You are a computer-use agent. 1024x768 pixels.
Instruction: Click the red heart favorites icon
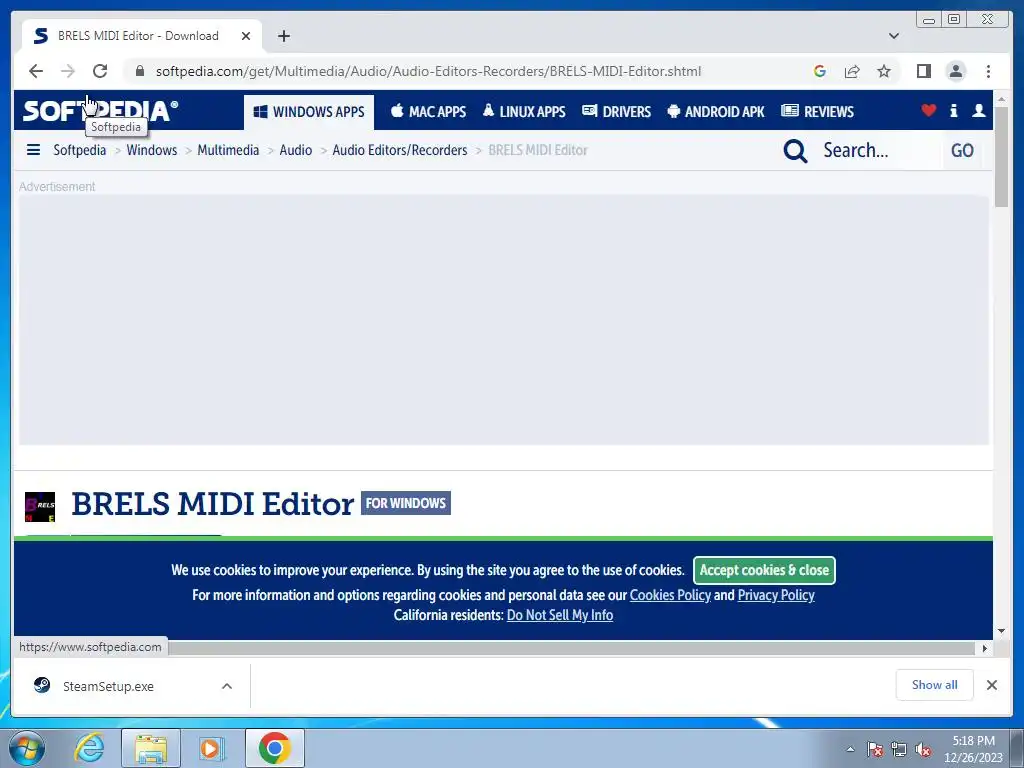coord(929,110)
